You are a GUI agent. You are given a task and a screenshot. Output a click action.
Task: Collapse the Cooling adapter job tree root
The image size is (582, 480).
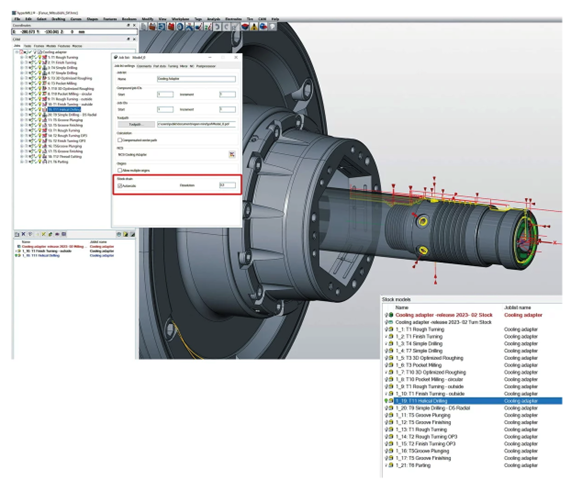point(17,52)
